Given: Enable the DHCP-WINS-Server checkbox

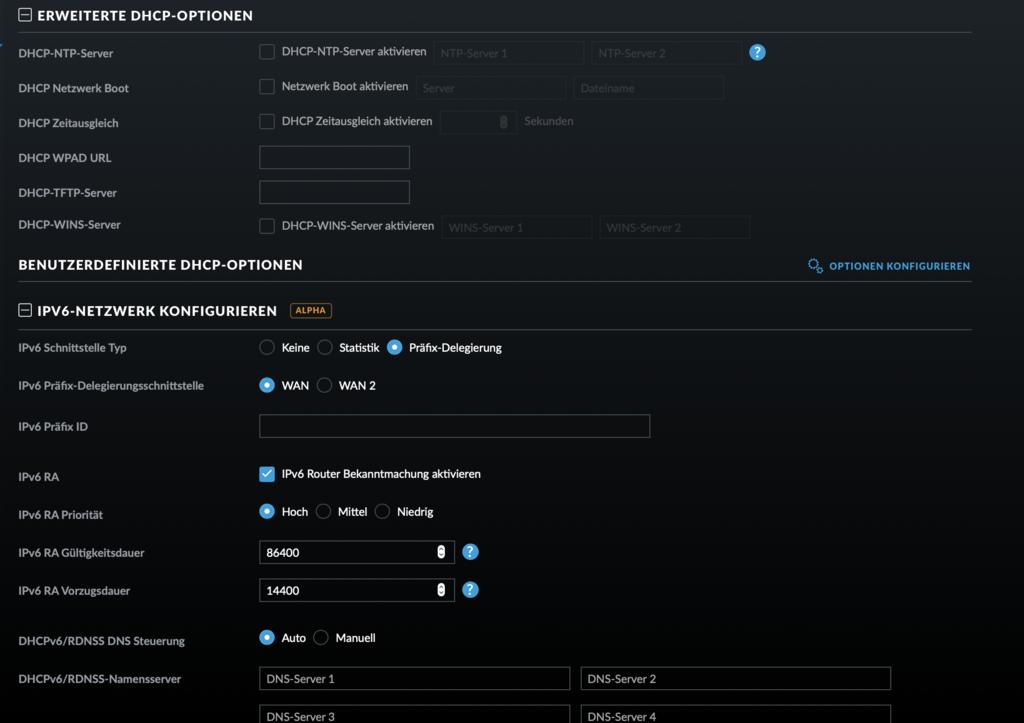Looking at the screenshot, I should tap(267, 226).
